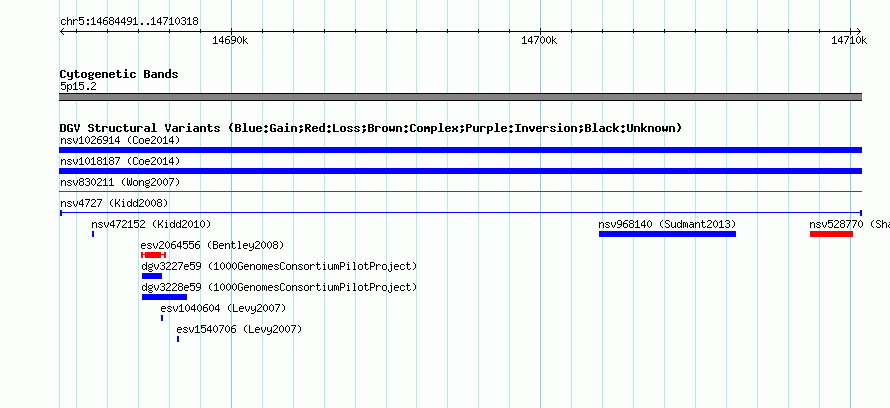The width and height of the screenshot is (890, 408).
Task: Open the nsv968140 (Sudmant2013) label
Action: [667, 224]
